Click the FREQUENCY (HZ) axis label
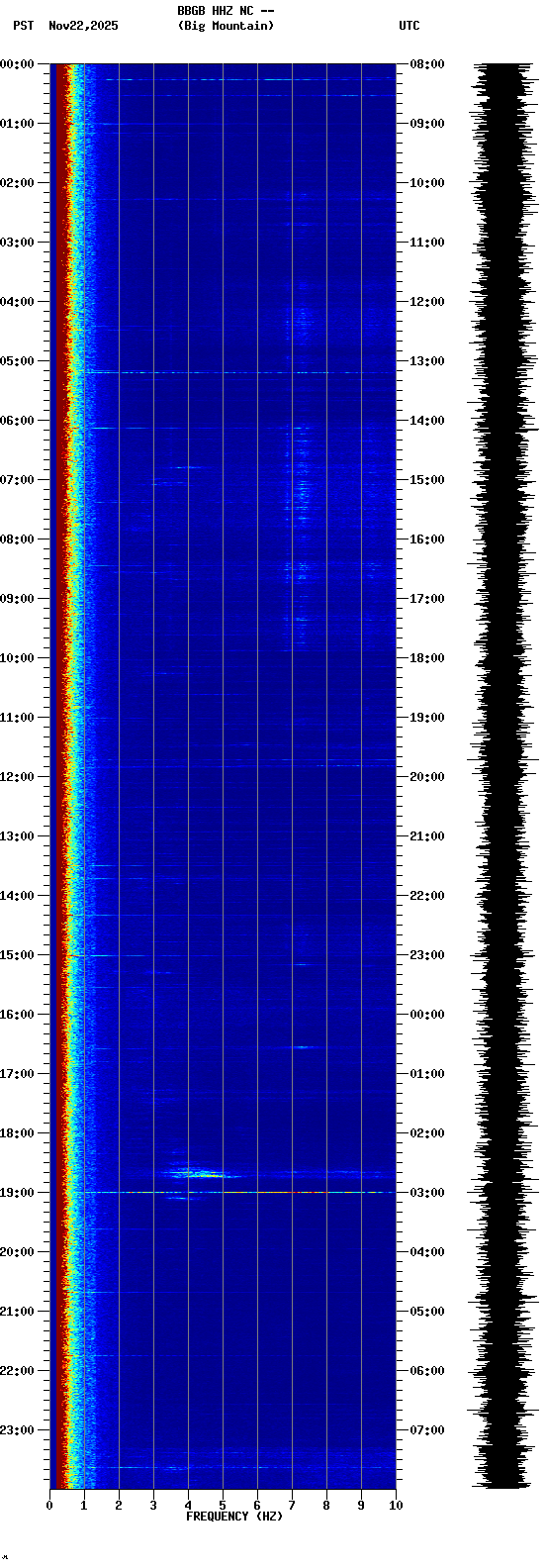This screenshot has width=546, height=1568. coord(234,1517)
